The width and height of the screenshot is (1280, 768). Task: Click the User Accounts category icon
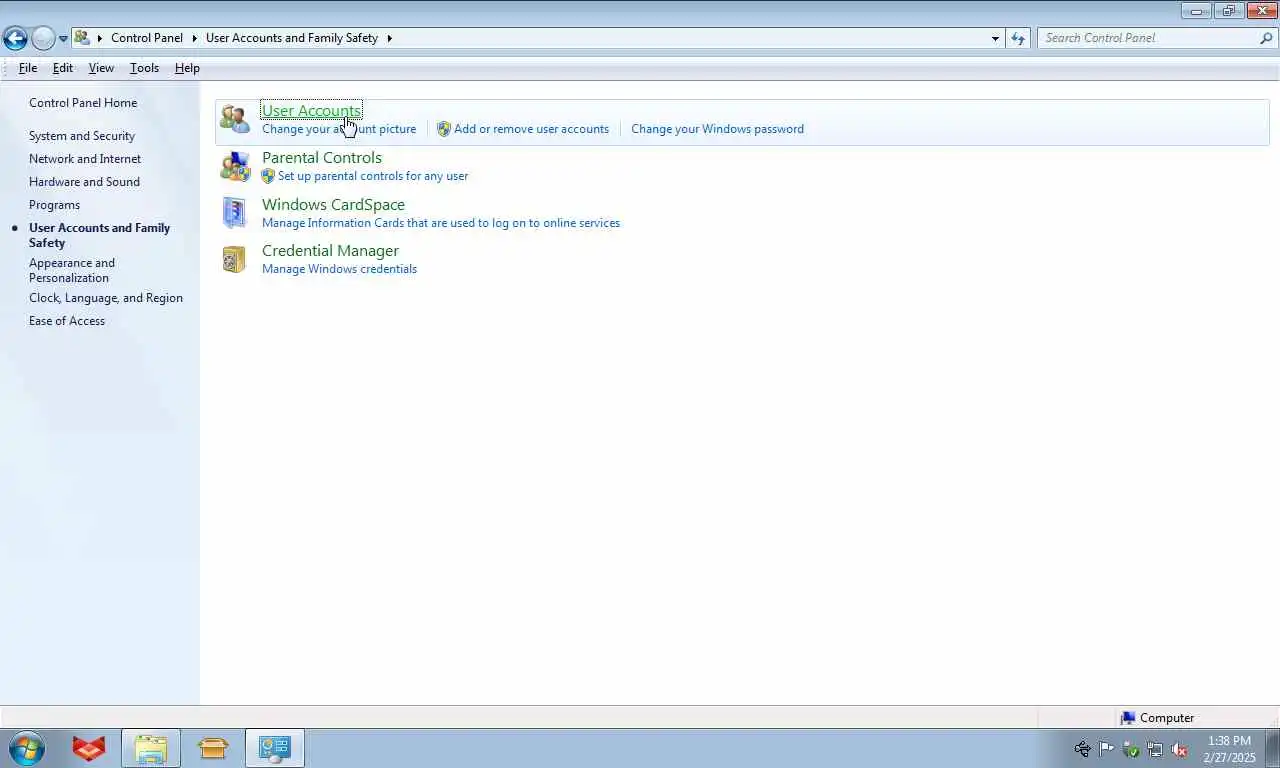coord(235,119)
